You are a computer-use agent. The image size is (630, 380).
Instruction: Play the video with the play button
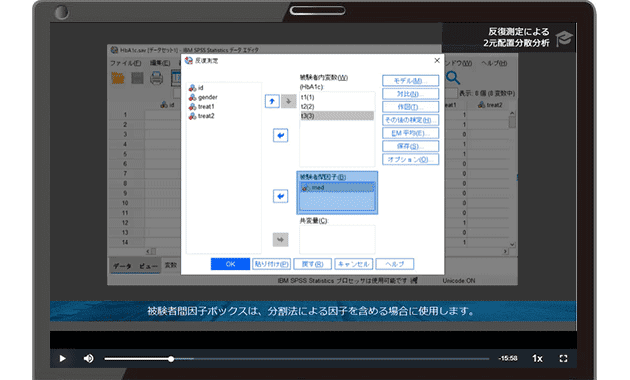[63, 358]
